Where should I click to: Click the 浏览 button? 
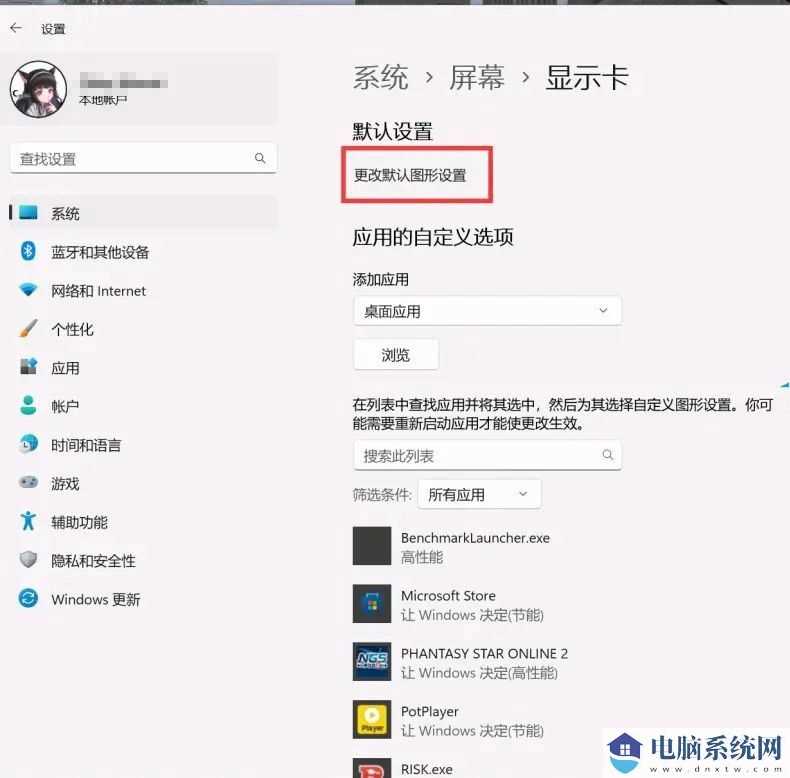(x=396, y=355)
